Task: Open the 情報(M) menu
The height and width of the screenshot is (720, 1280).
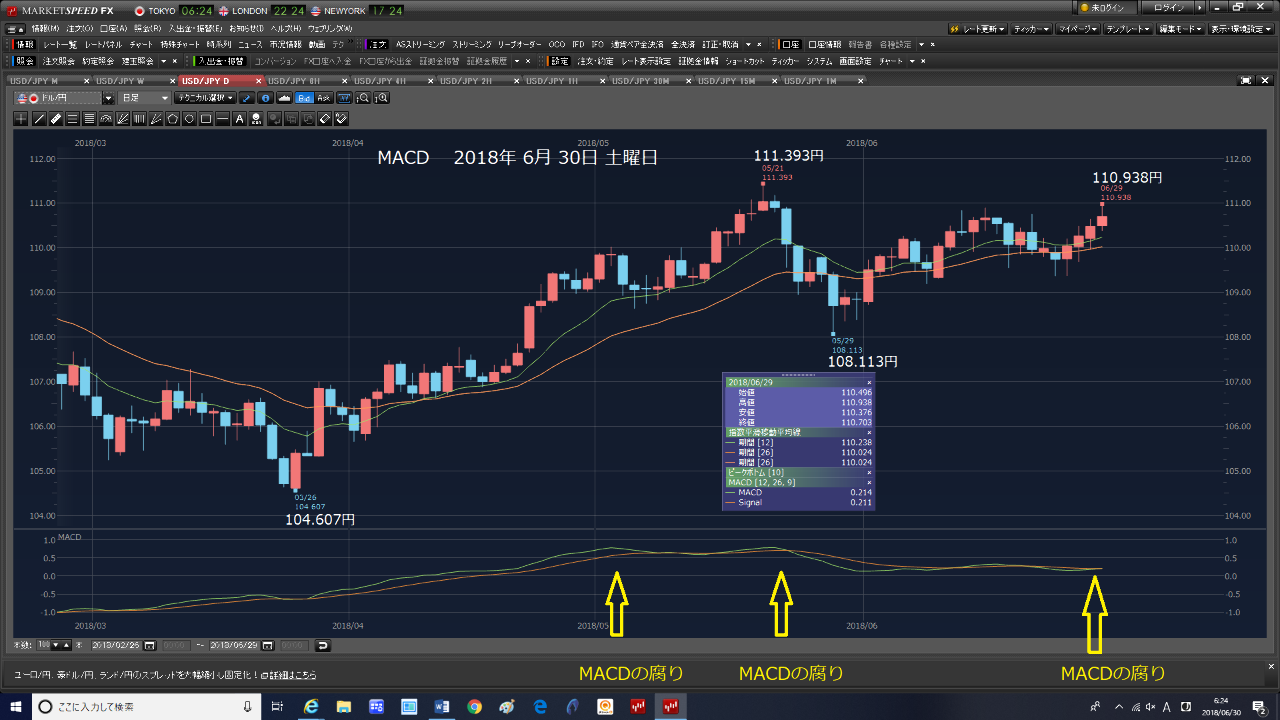Action: pos(45,29)
